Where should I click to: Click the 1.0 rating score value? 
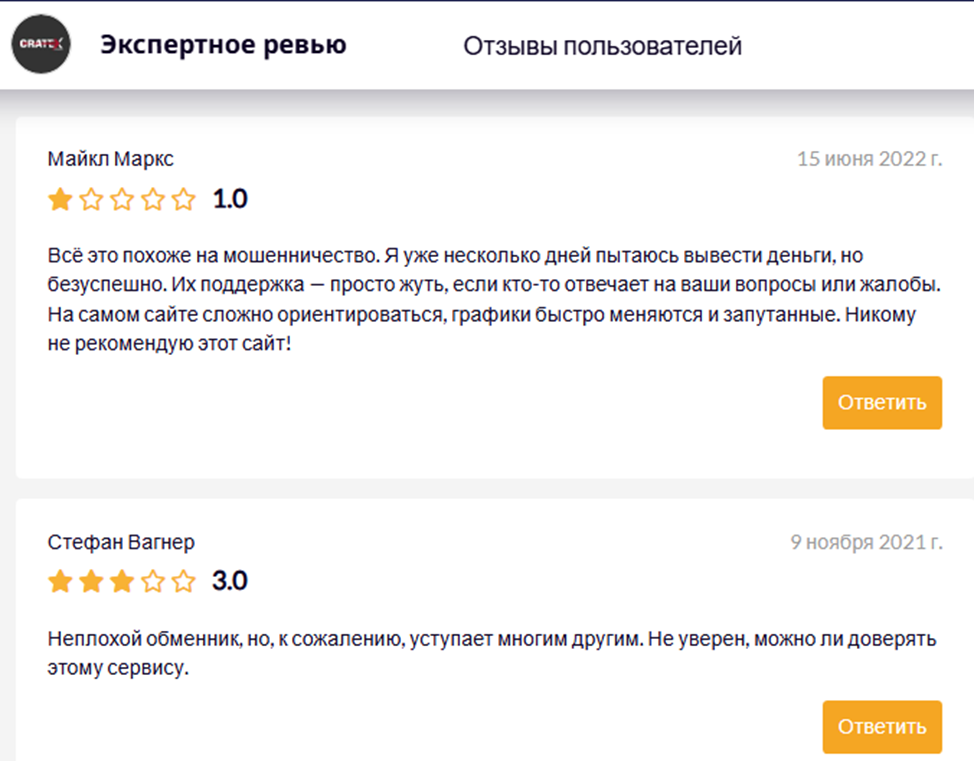tap(230, 200)
